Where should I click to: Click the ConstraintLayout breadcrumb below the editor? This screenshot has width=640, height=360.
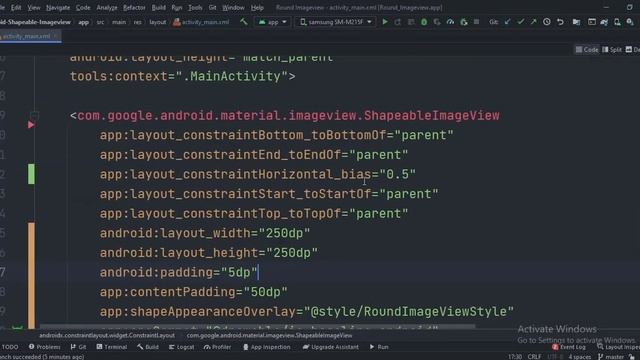click(x=107, y=336)
